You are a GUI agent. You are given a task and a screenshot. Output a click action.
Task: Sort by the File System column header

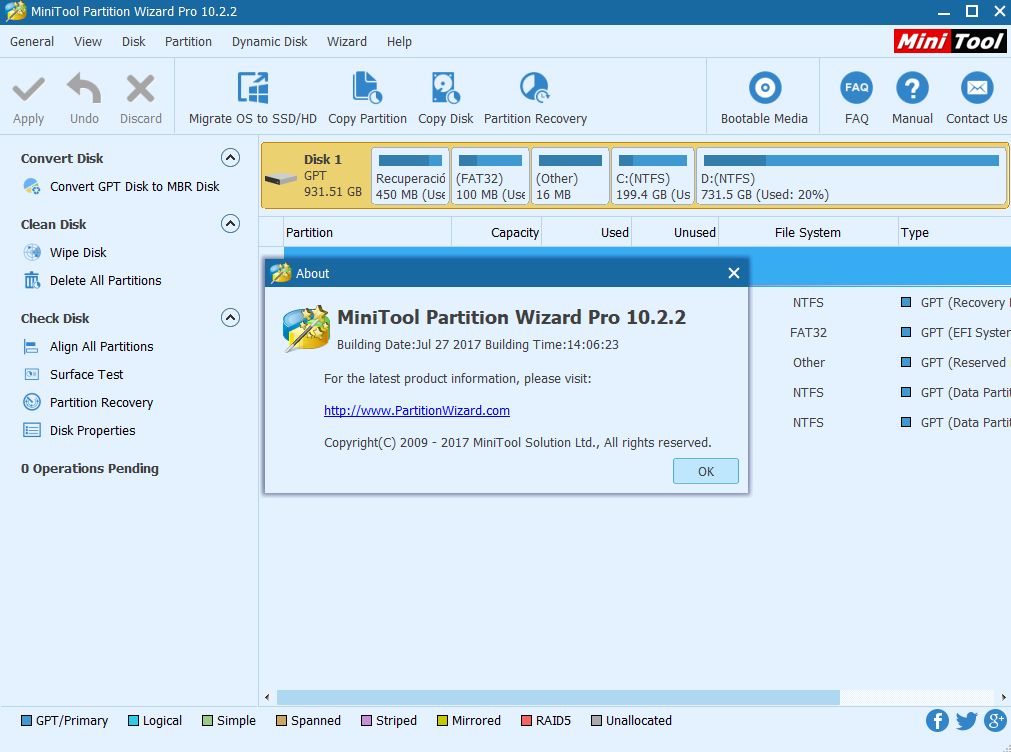point(808,232)
